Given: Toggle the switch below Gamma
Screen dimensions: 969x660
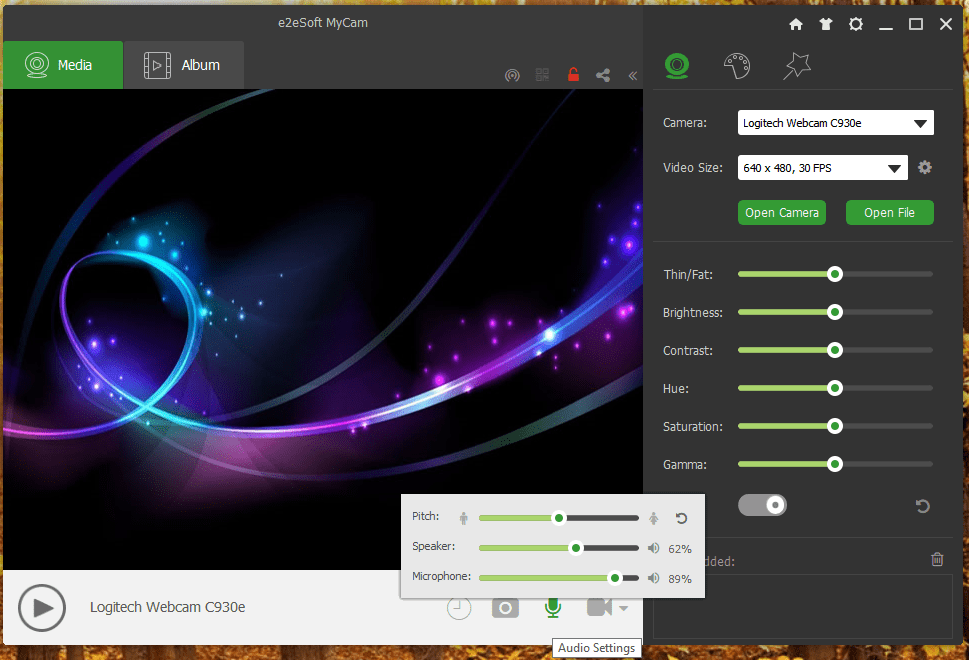Looking at the screenshot, I should pos(762,505).
